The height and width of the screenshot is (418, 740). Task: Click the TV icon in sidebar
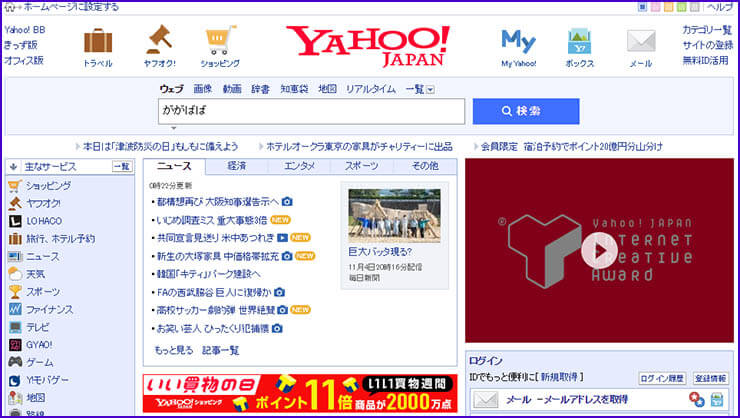point(15,327)
